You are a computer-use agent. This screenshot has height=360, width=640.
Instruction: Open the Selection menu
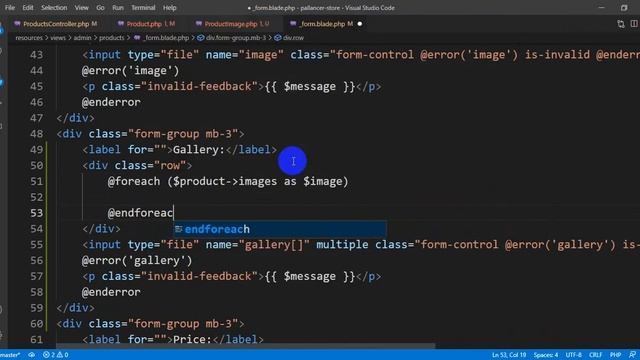pos(54,8)
